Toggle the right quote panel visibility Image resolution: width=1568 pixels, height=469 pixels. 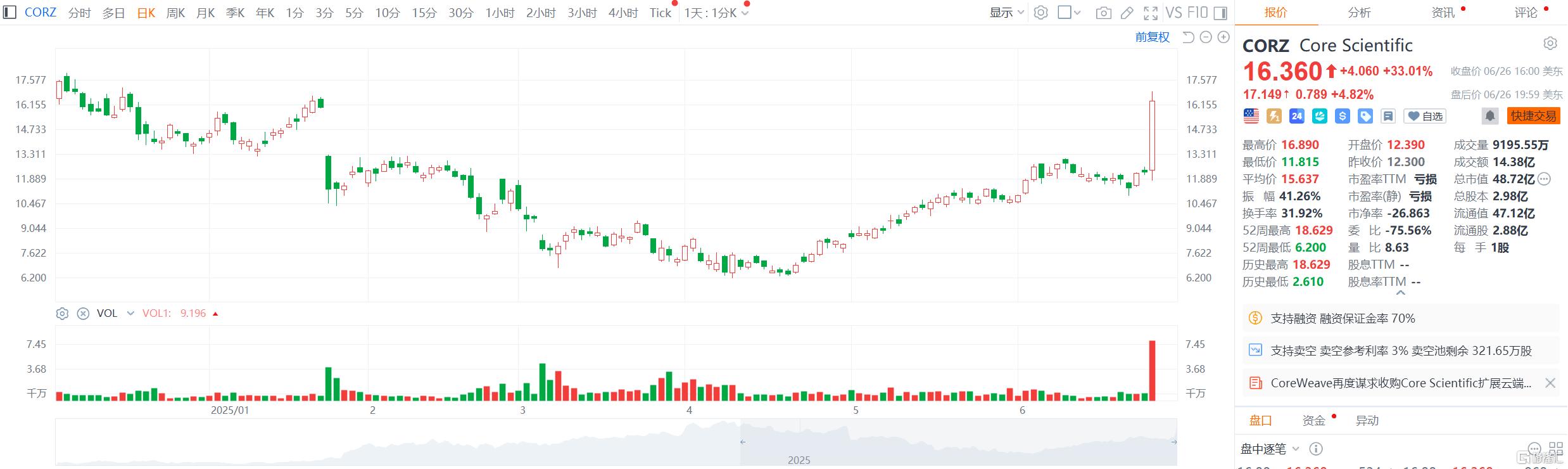pyautogui.click(x=1220, y=13)
